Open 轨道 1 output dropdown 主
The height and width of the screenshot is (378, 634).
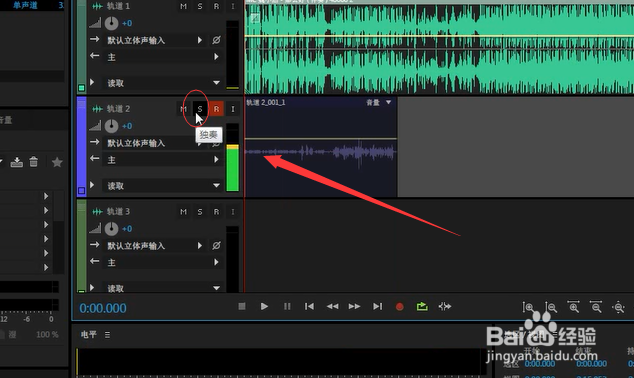(x=163, y=57)
